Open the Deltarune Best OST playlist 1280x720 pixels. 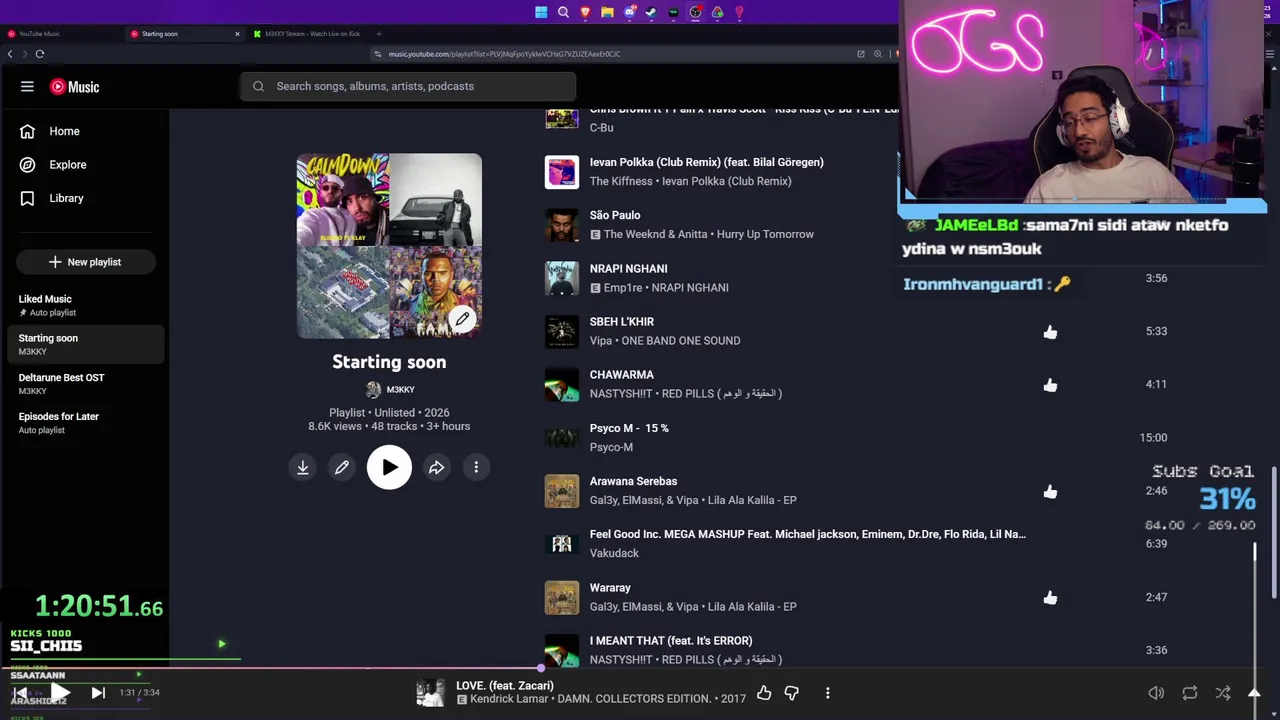pyautogui.click(x=84, y=384)
